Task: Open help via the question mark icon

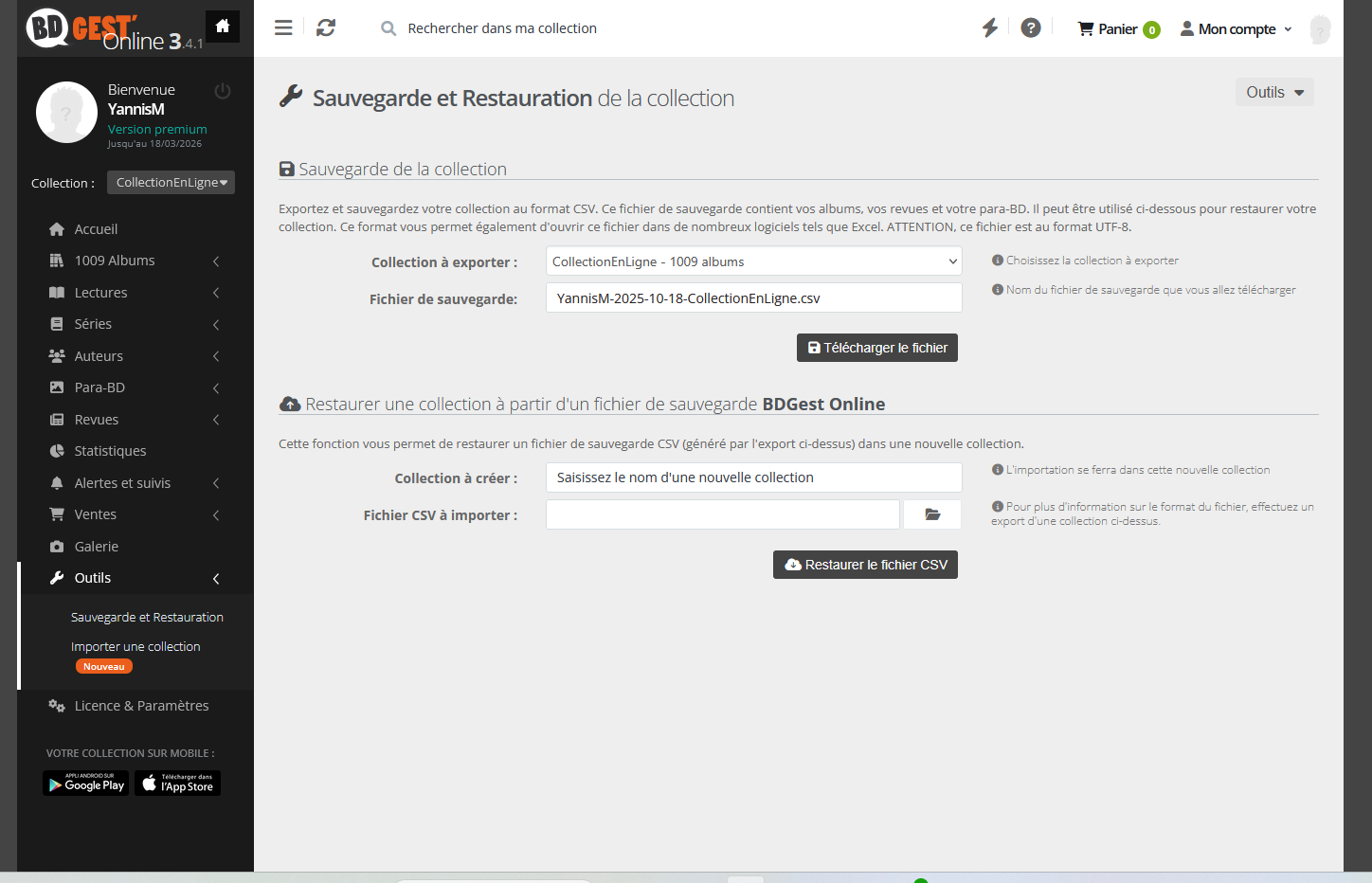Action: click(1031, 28)
